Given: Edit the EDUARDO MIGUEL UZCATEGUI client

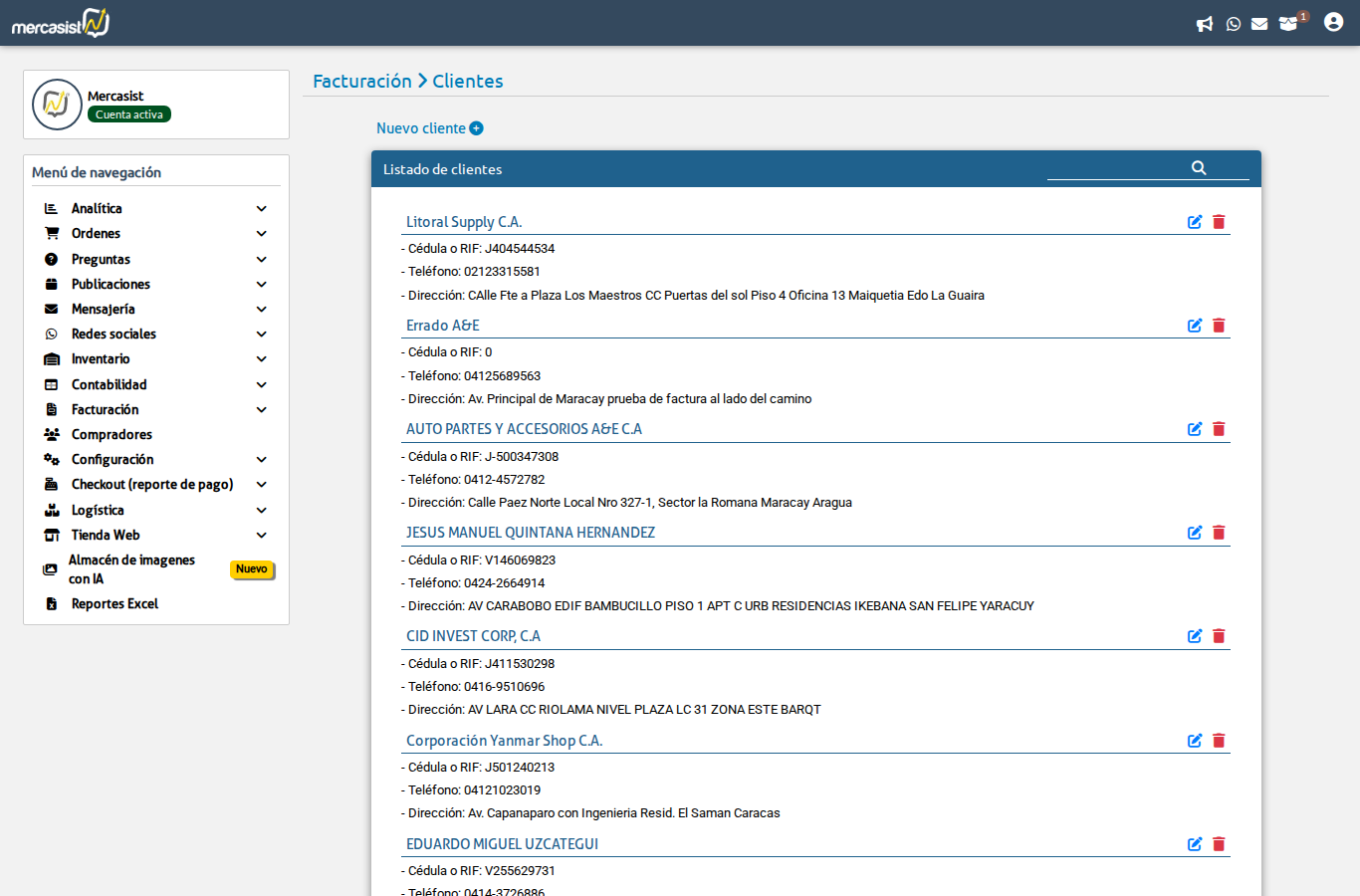Looking at the screenshot, I should pos(1195,843).
